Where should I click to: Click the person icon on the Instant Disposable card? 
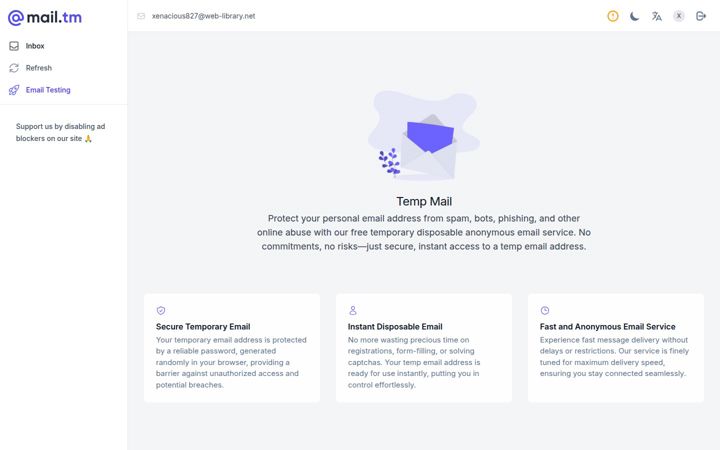point(353,310)
